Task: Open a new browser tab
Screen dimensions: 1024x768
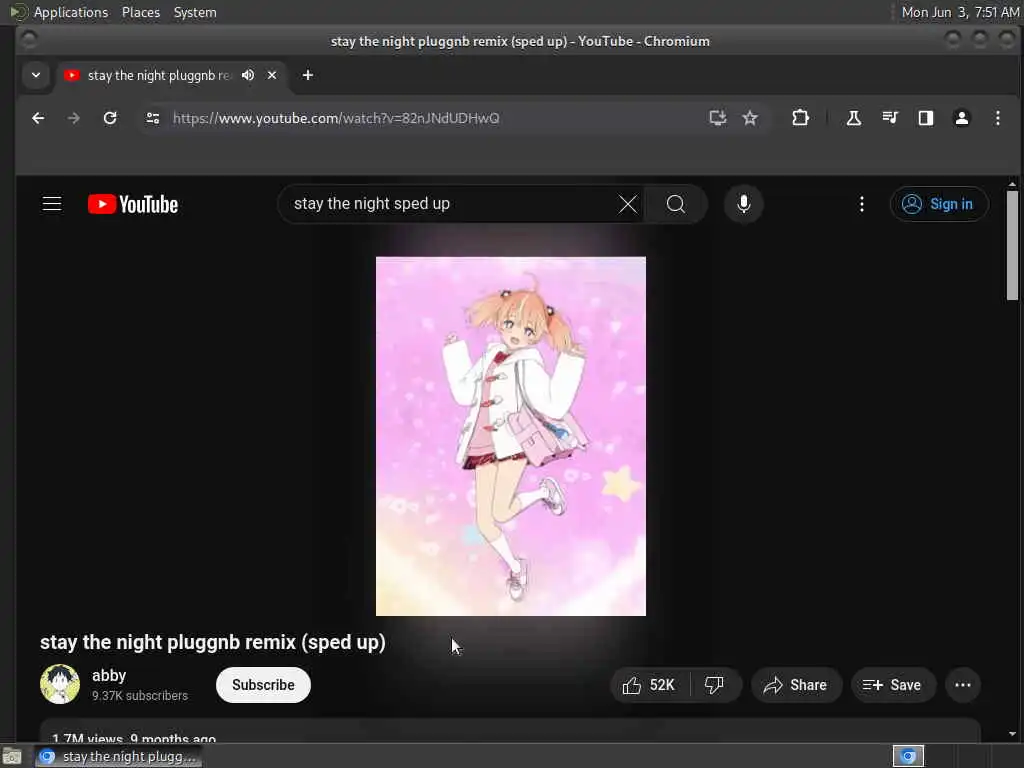Action: [308, 75]
